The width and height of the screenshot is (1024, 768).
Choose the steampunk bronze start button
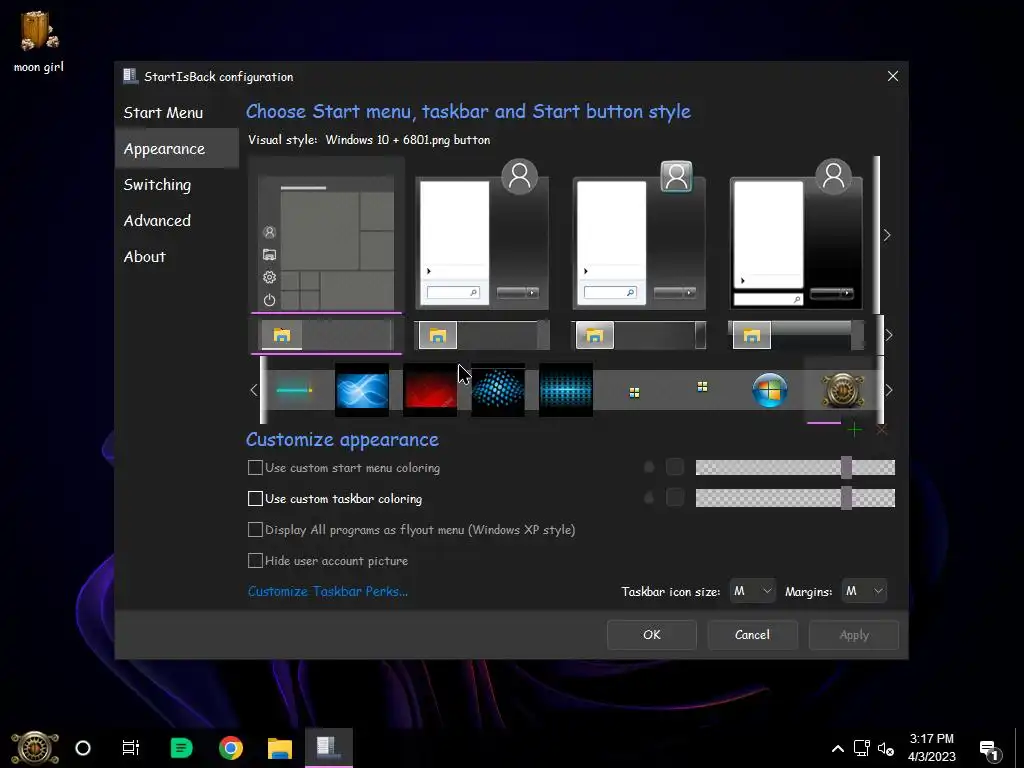(x=842, y=391)
